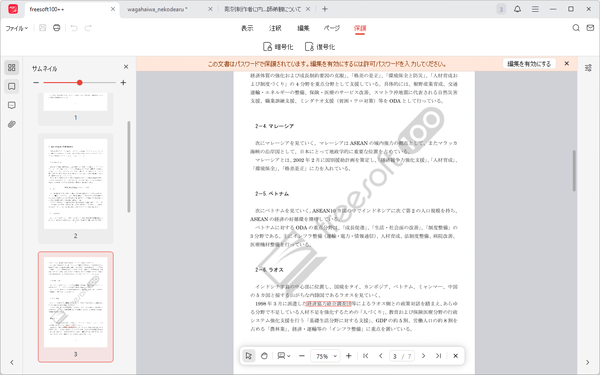Click the page number input field
The height and width of the screenshot is (375, 600).
[x=402, y=356]
